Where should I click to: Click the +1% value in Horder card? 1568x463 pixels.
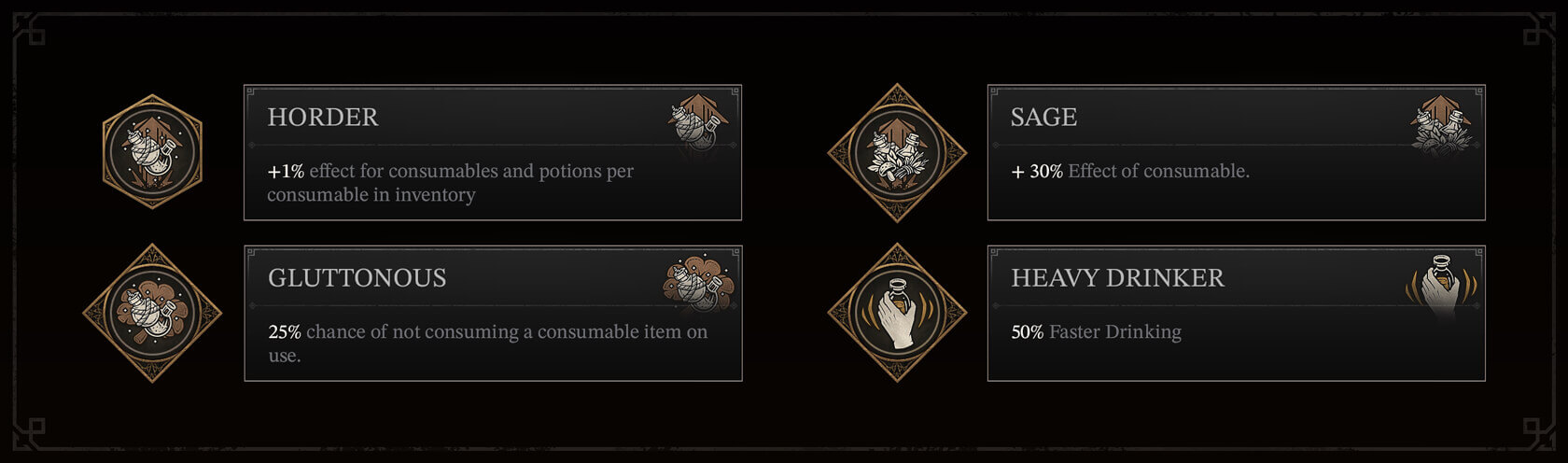(x=286, y=172)
